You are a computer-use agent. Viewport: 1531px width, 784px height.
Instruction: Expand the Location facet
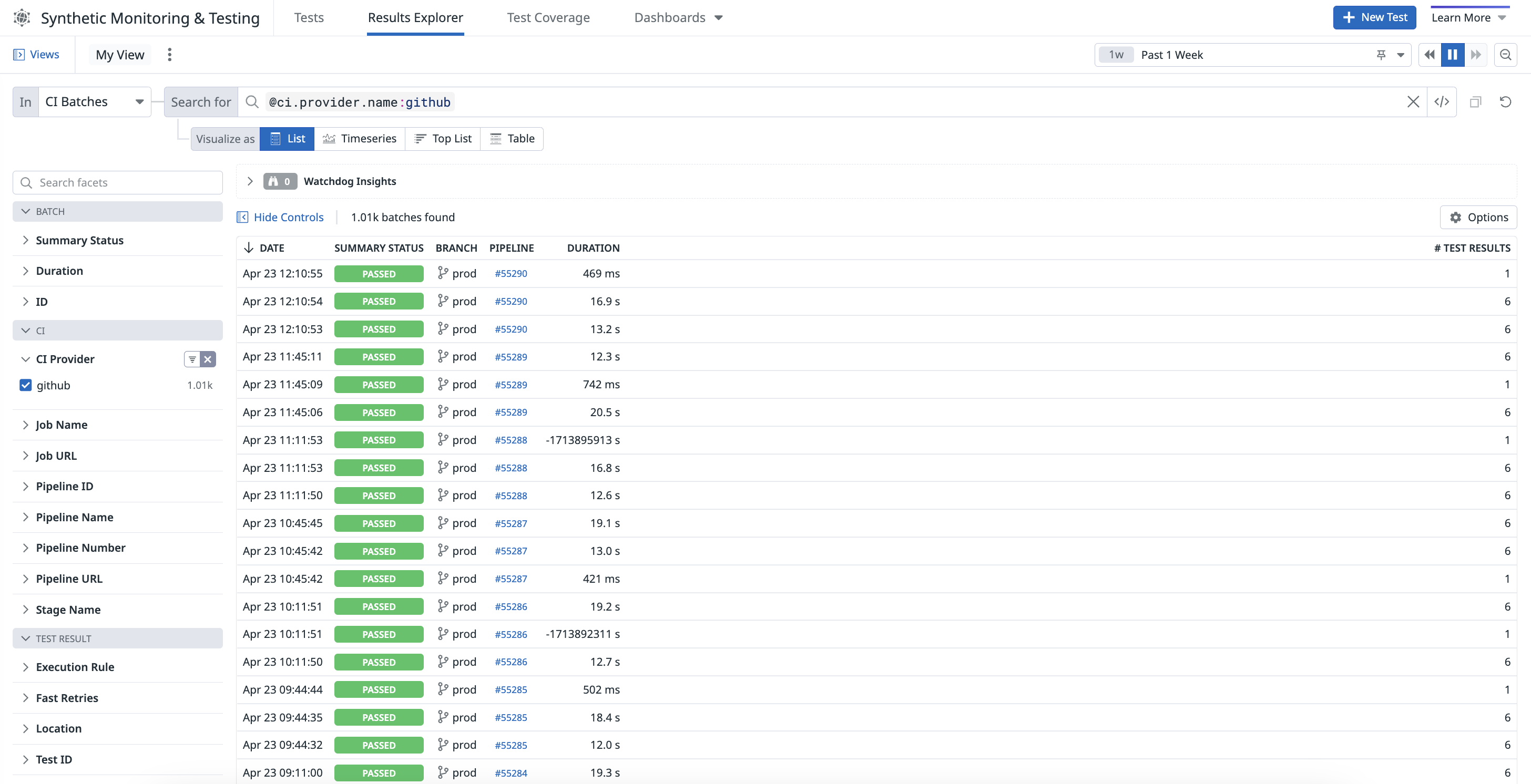click(26, 728)
